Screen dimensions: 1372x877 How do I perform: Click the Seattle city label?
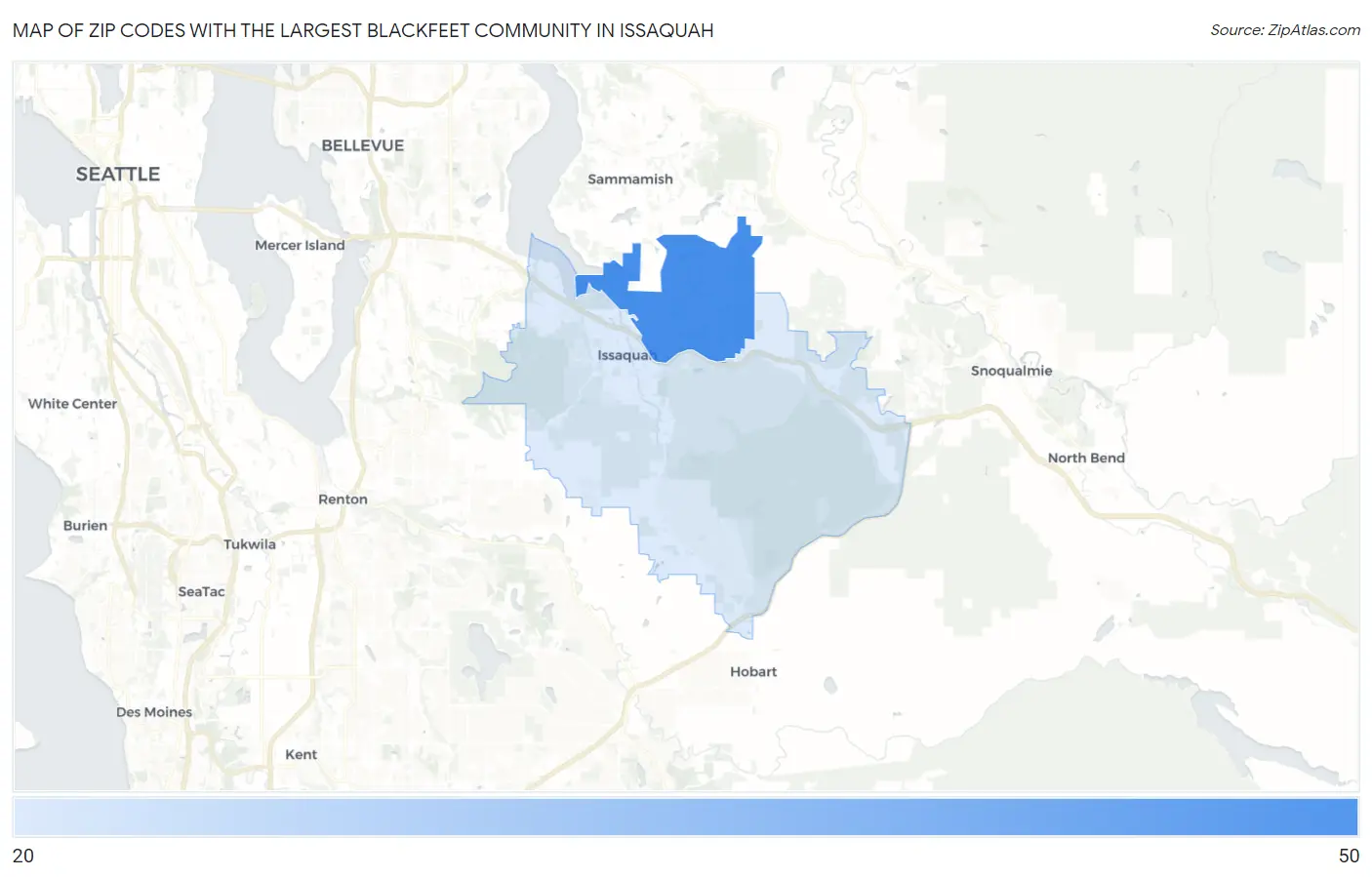click(118, 175)
